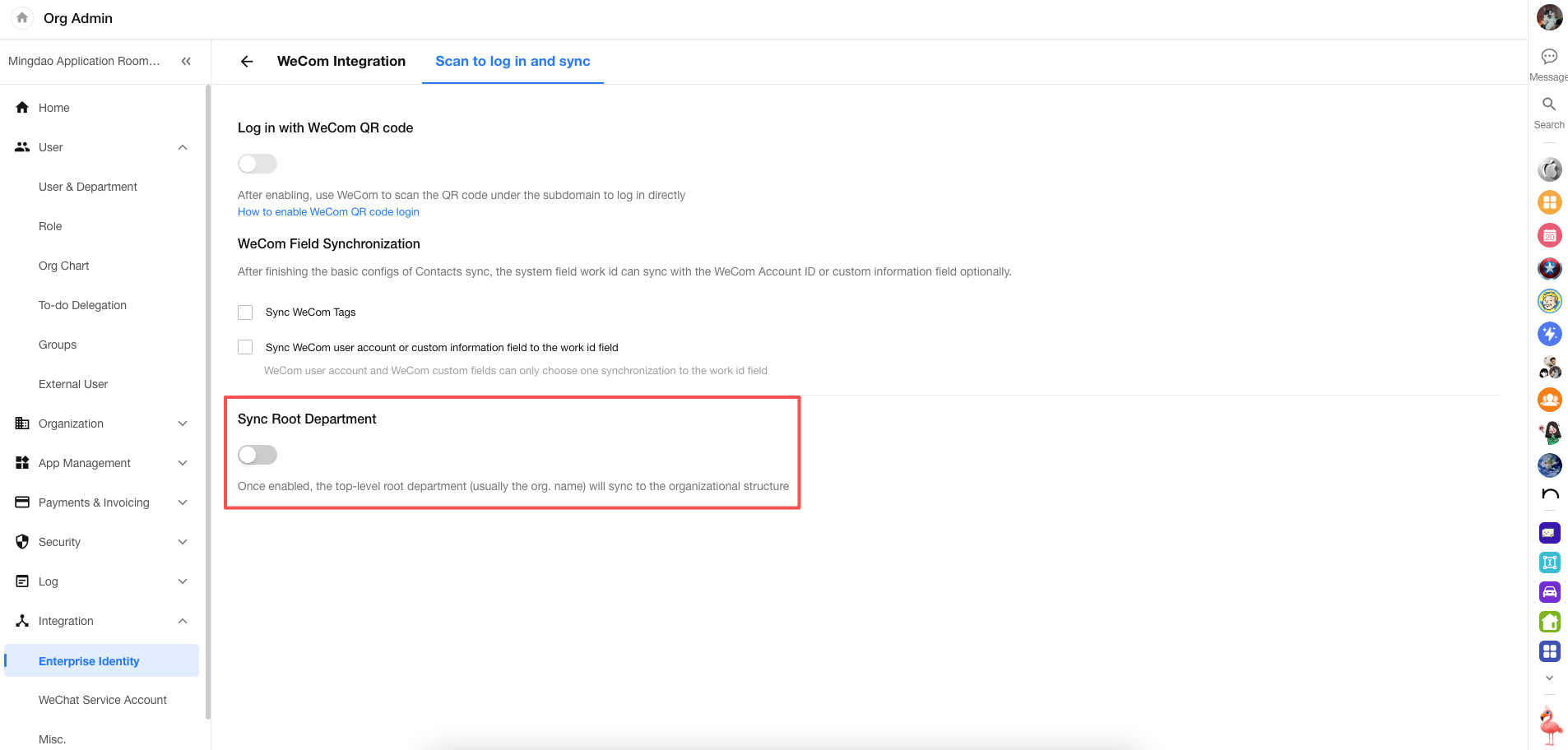Screen dimensions: 1568x750
Task: Open the user profile avatar at top right
Action: [x=1549, y=17]
